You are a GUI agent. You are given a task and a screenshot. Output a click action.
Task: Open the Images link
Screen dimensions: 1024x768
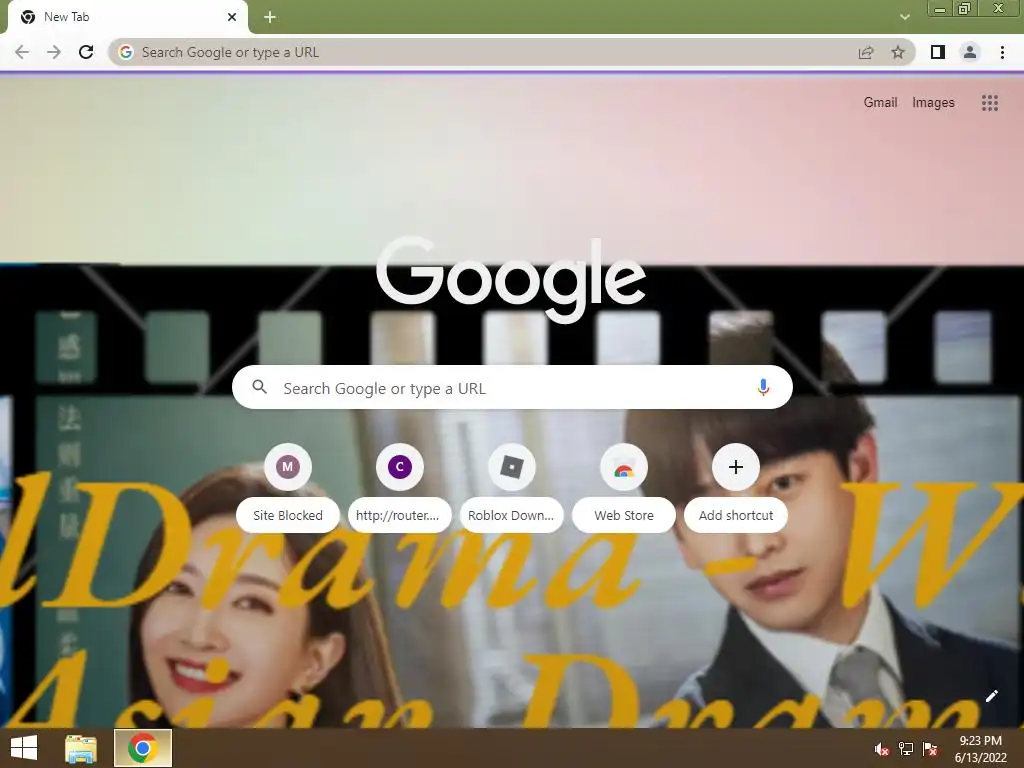(x=933, y=103)
